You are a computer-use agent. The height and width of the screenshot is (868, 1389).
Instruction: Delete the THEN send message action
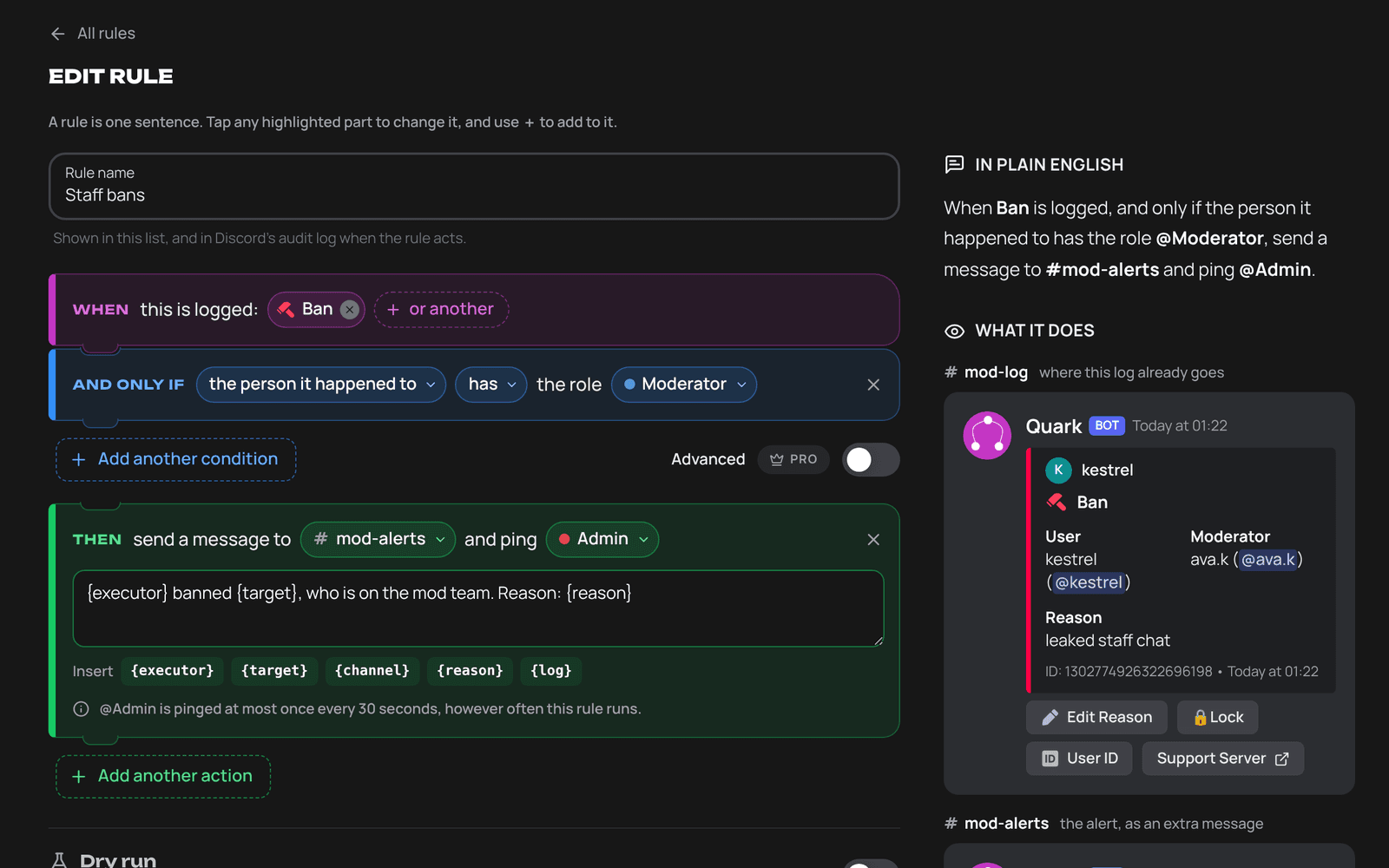873,540
